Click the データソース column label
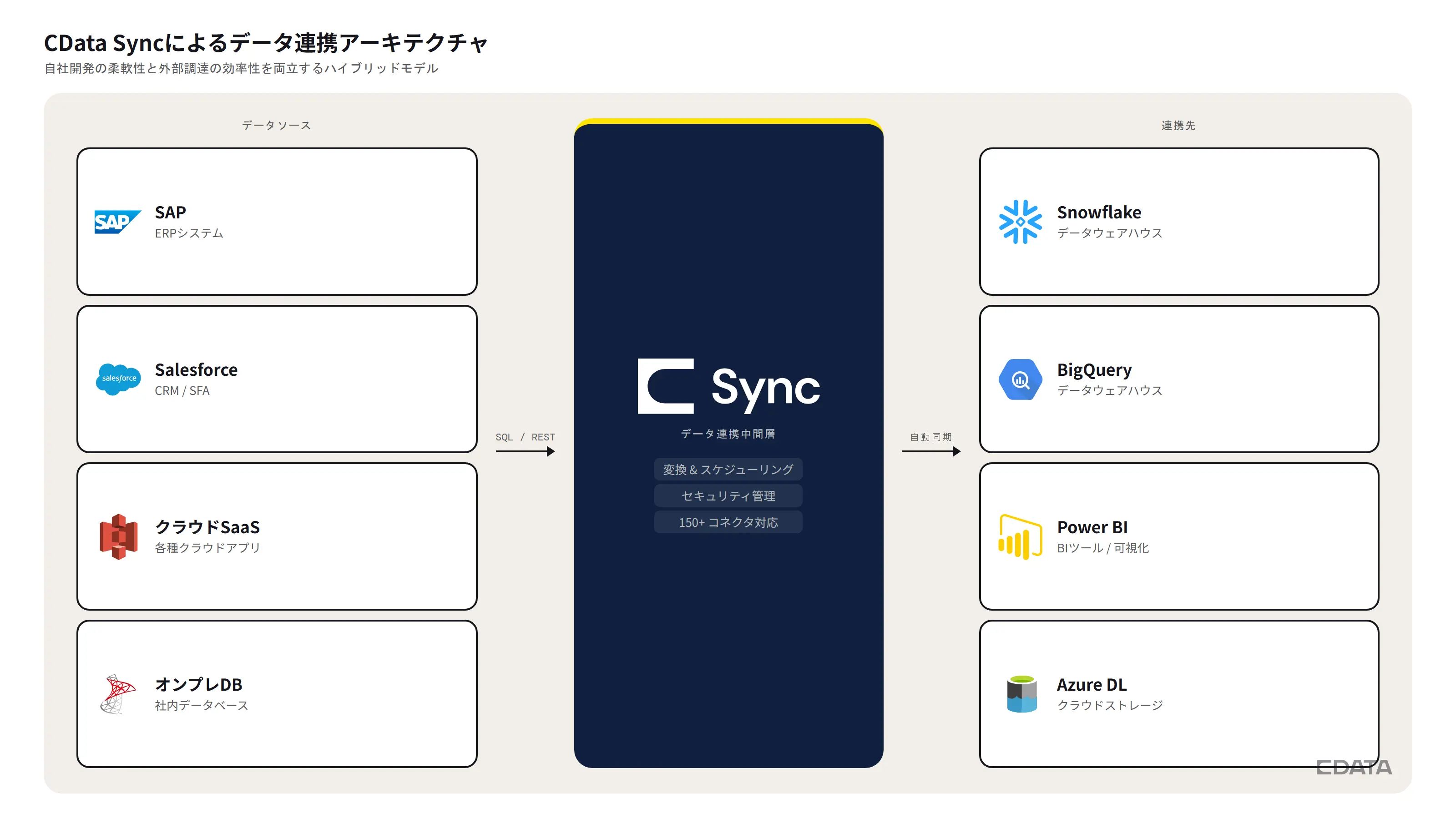Image resolution: width=1456 pixels, height=819 pixels. click(x=276, y=126)
